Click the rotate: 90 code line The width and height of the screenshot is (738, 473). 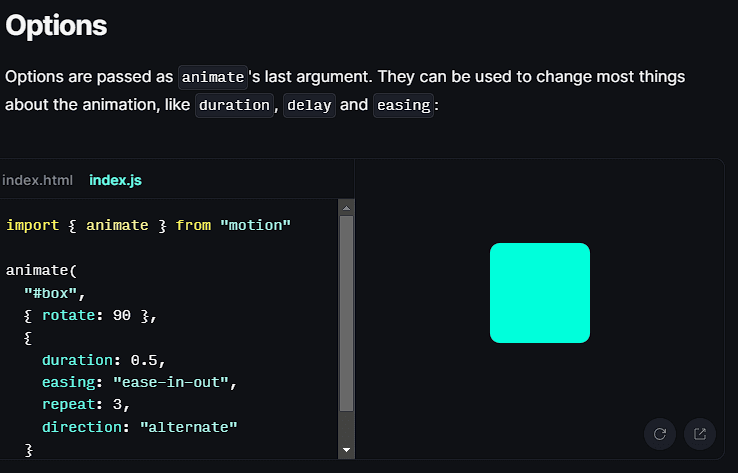coord(90,315)
